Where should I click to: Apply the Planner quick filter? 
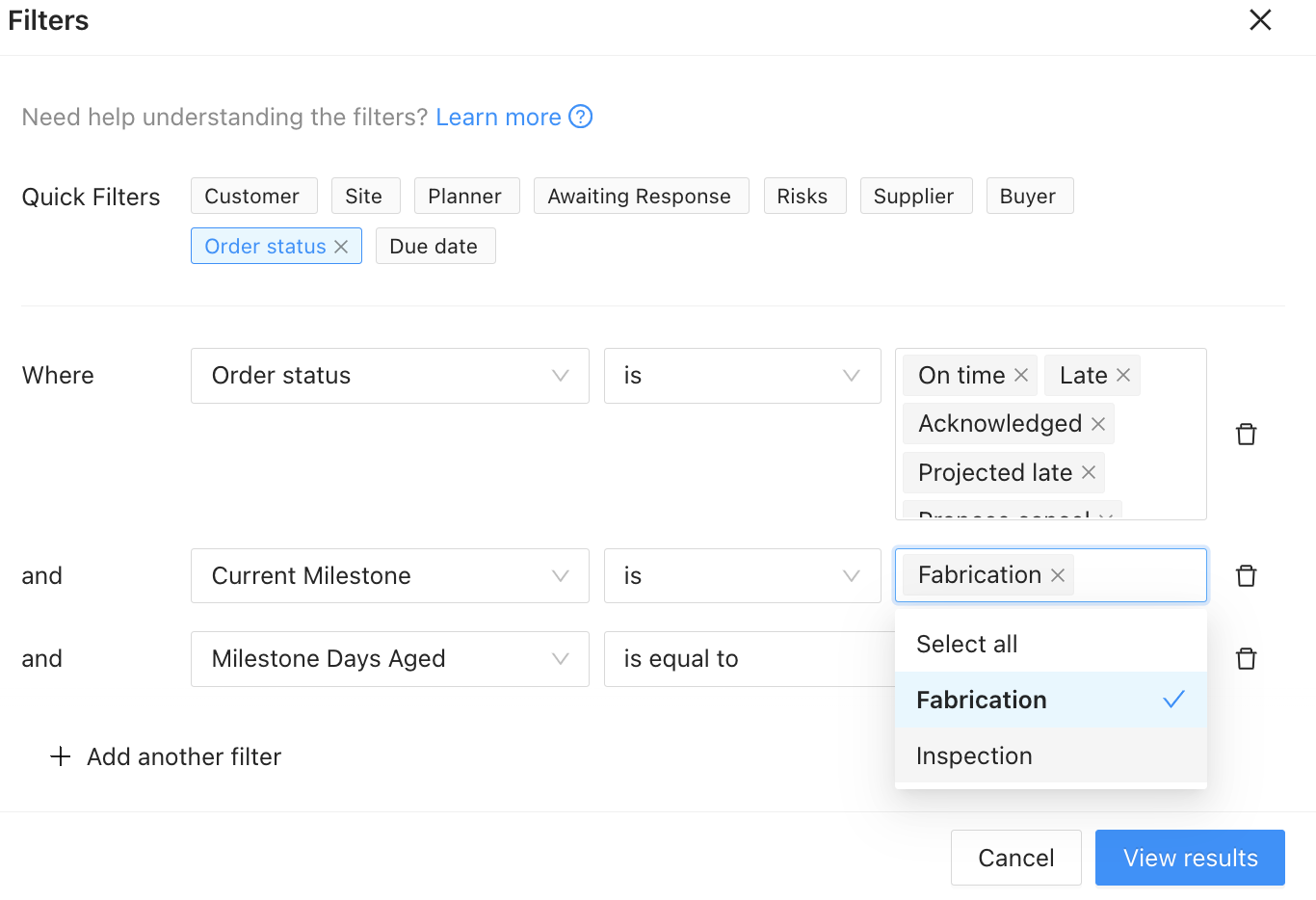coord(465,196)
